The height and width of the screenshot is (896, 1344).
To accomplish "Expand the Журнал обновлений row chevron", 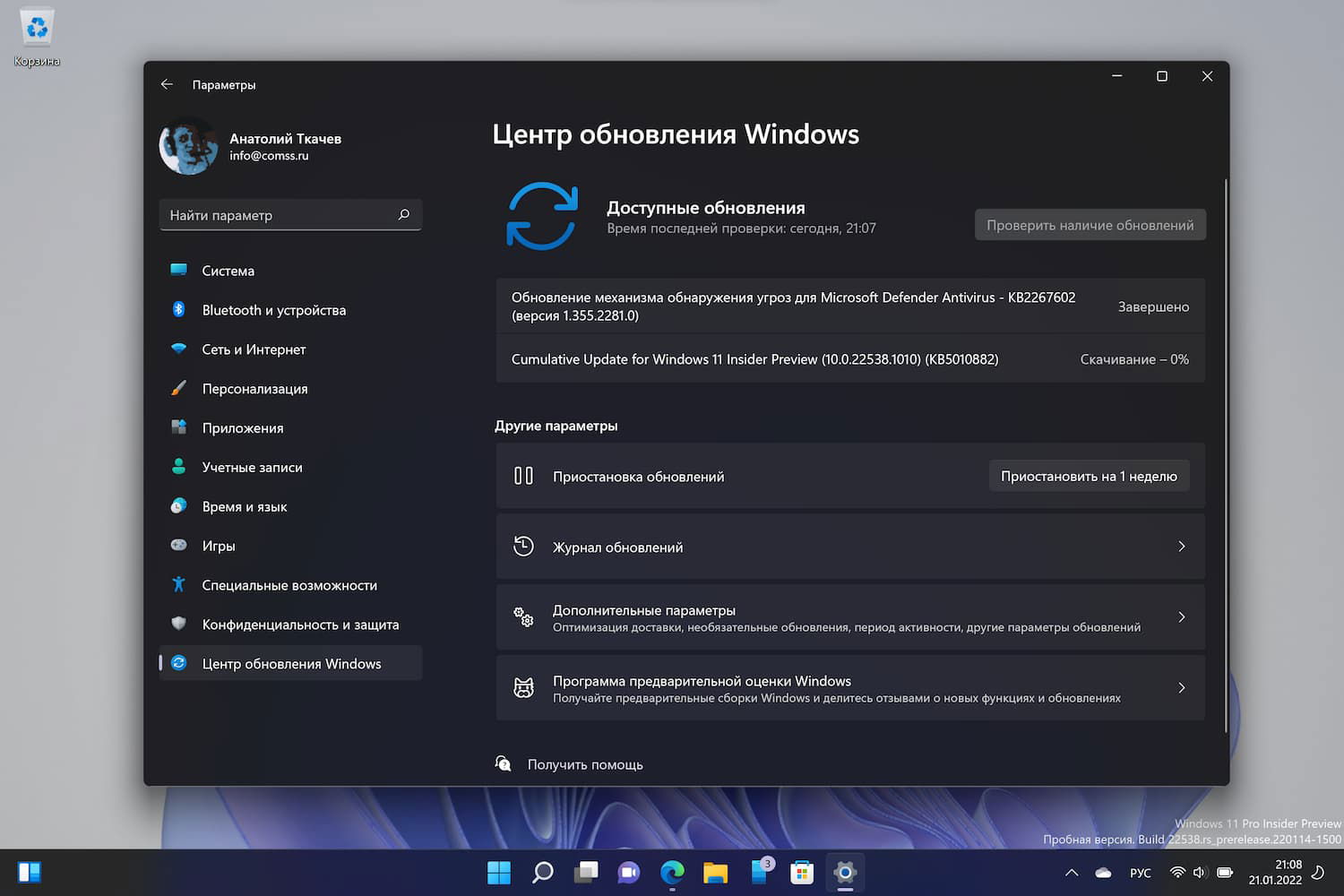I will coord(1181,546).
